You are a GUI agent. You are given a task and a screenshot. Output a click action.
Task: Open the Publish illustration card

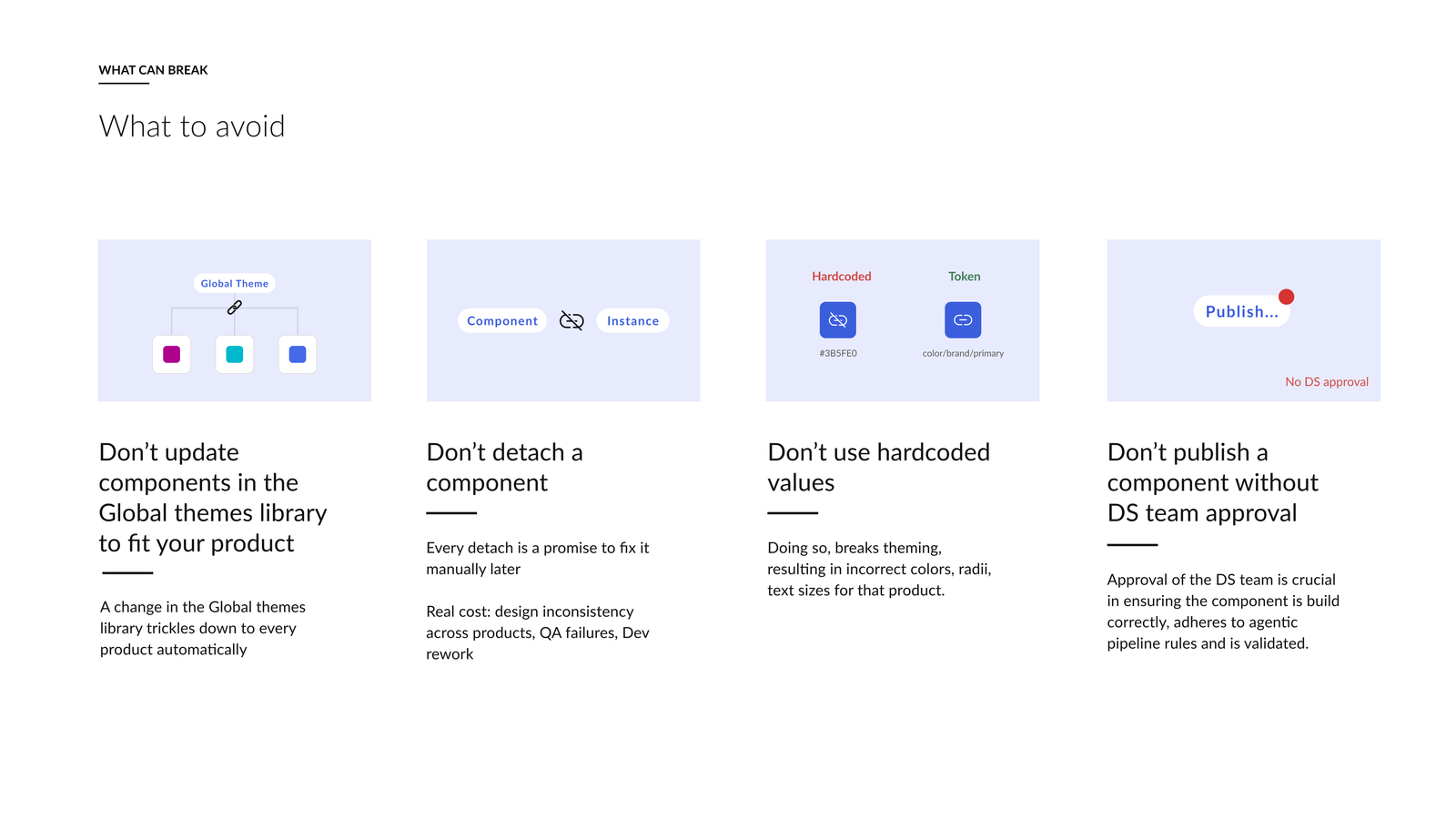pos(1244,320)
